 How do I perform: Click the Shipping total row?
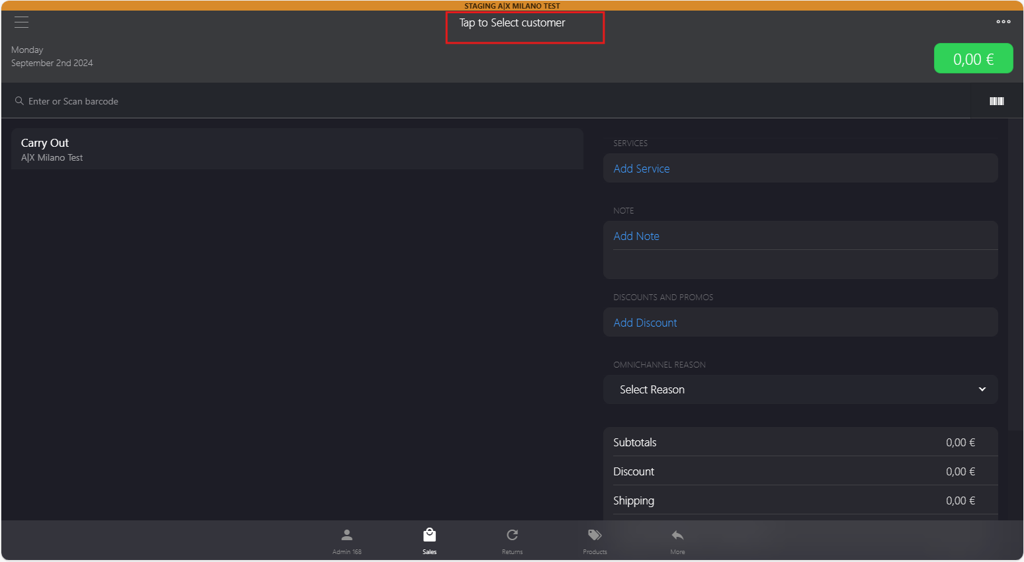pos(800,501)
